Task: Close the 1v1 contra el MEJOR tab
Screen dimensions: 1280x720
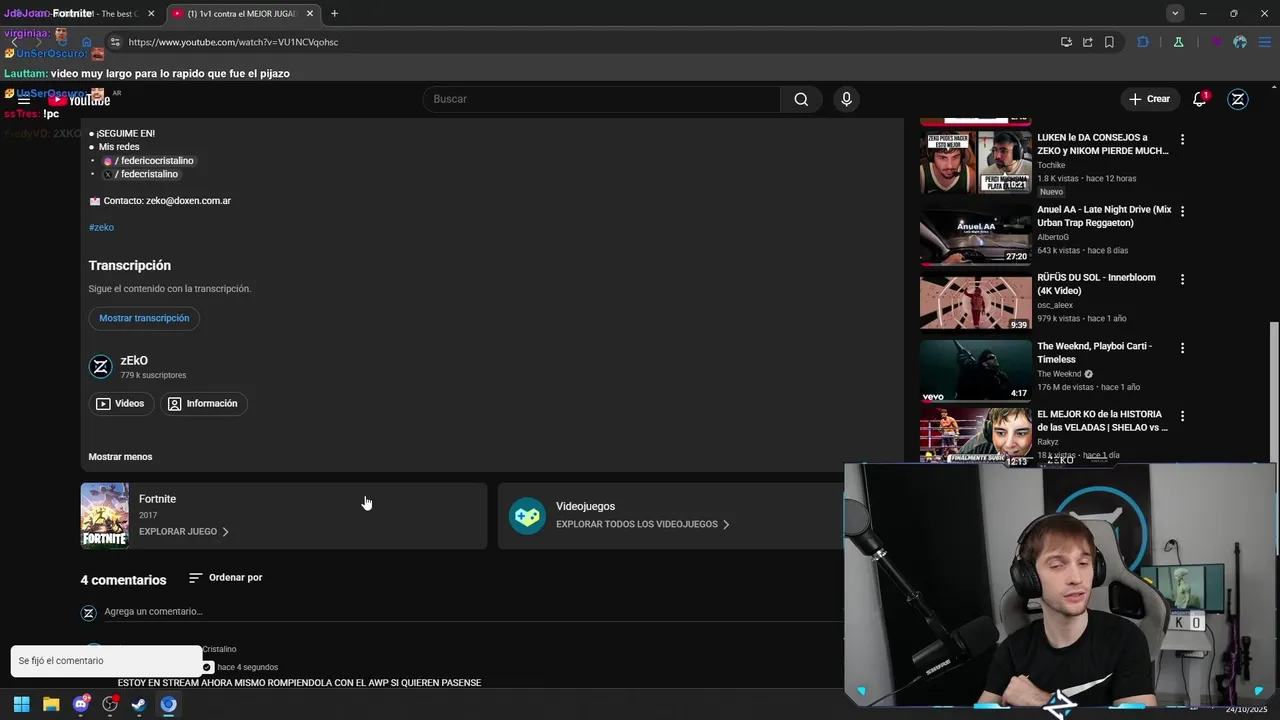Action: click(310, 13)
